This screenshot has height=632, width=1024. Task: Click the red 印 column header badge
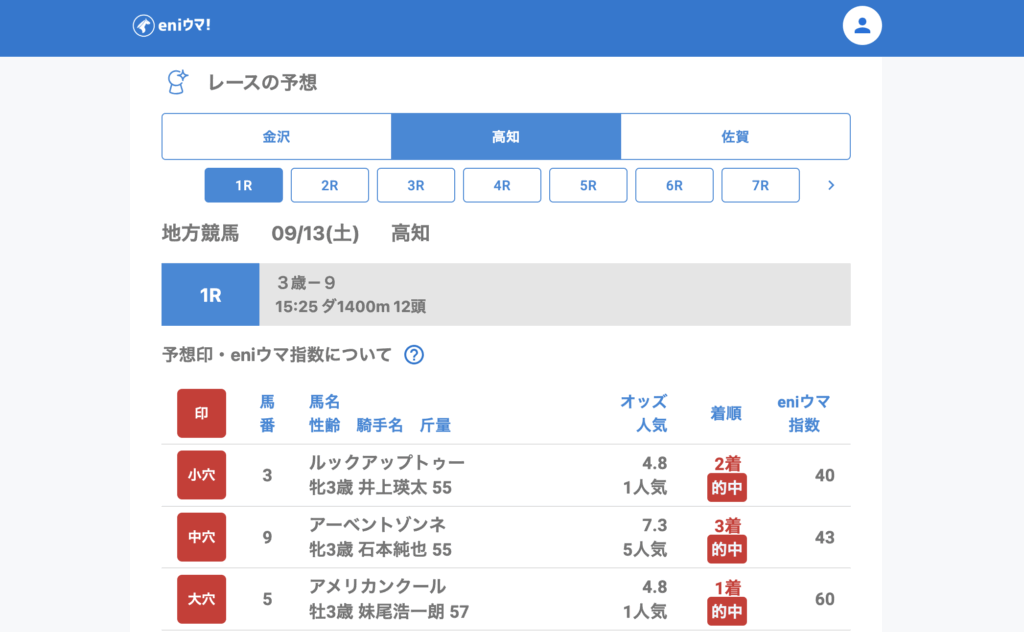(202, 413)
